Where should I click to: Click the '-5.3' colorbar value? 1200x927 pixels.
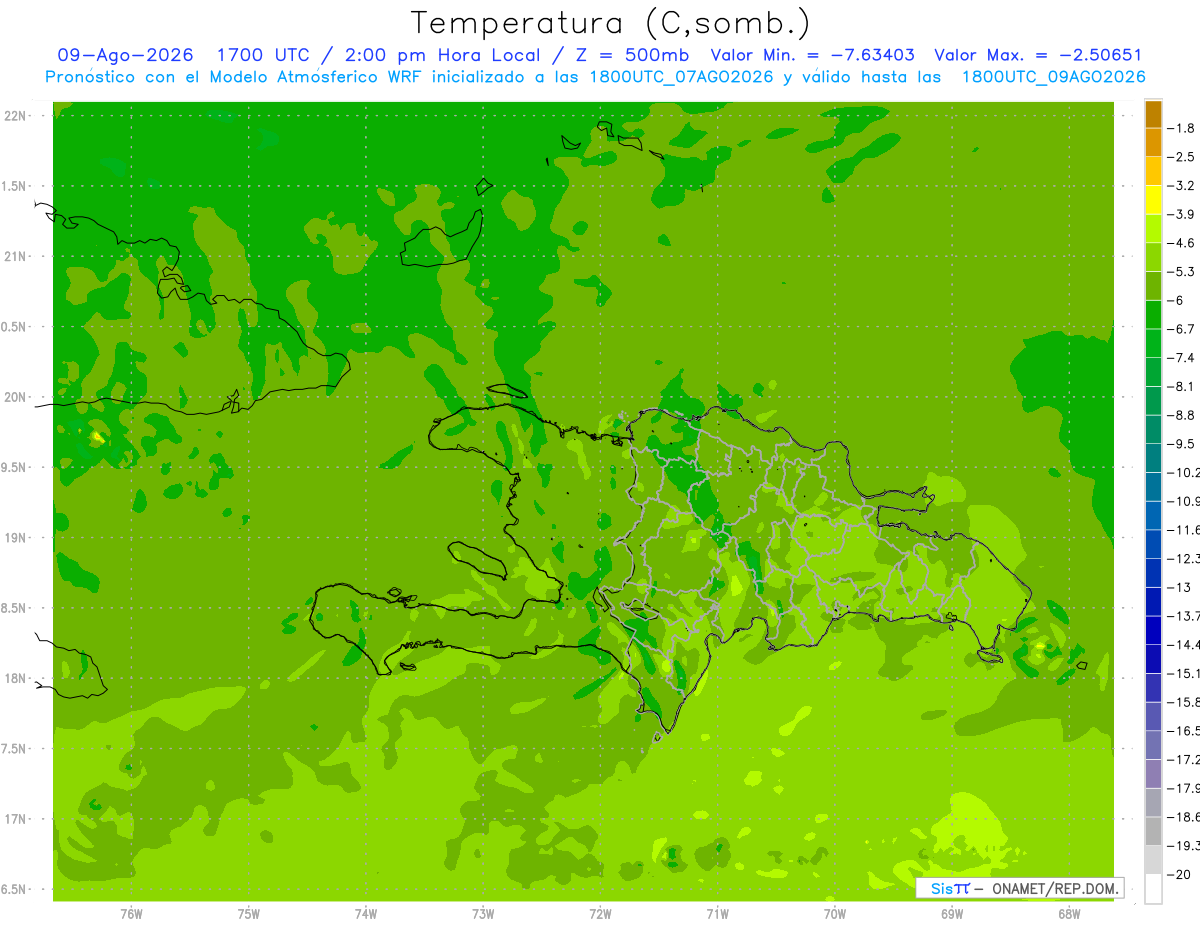1182,271
